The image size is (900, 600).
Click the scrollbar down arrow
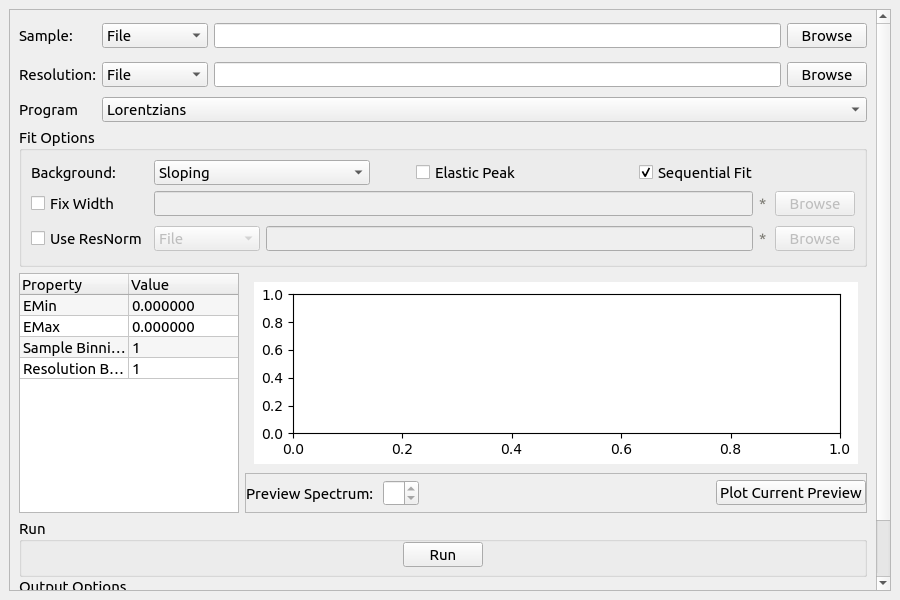click(x=883, y=582)
